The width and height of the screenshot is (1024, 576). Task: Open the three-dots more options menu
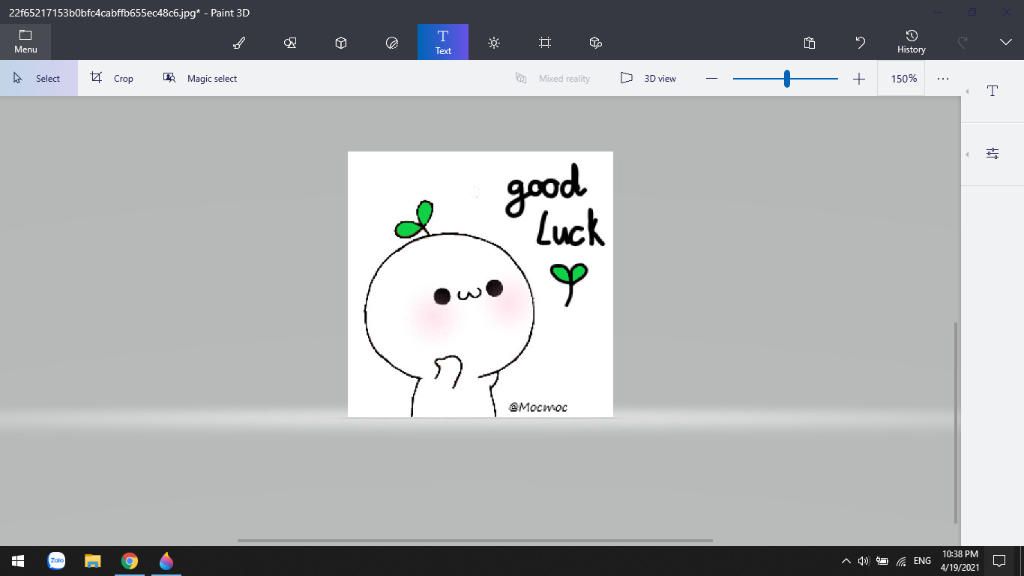pyautogui.click(x=942, y=78)
